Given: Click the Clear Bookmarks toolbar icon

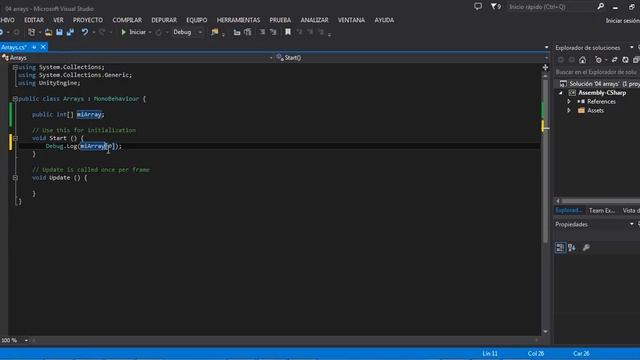Looking at the screenshot, I should click(321, 32).
